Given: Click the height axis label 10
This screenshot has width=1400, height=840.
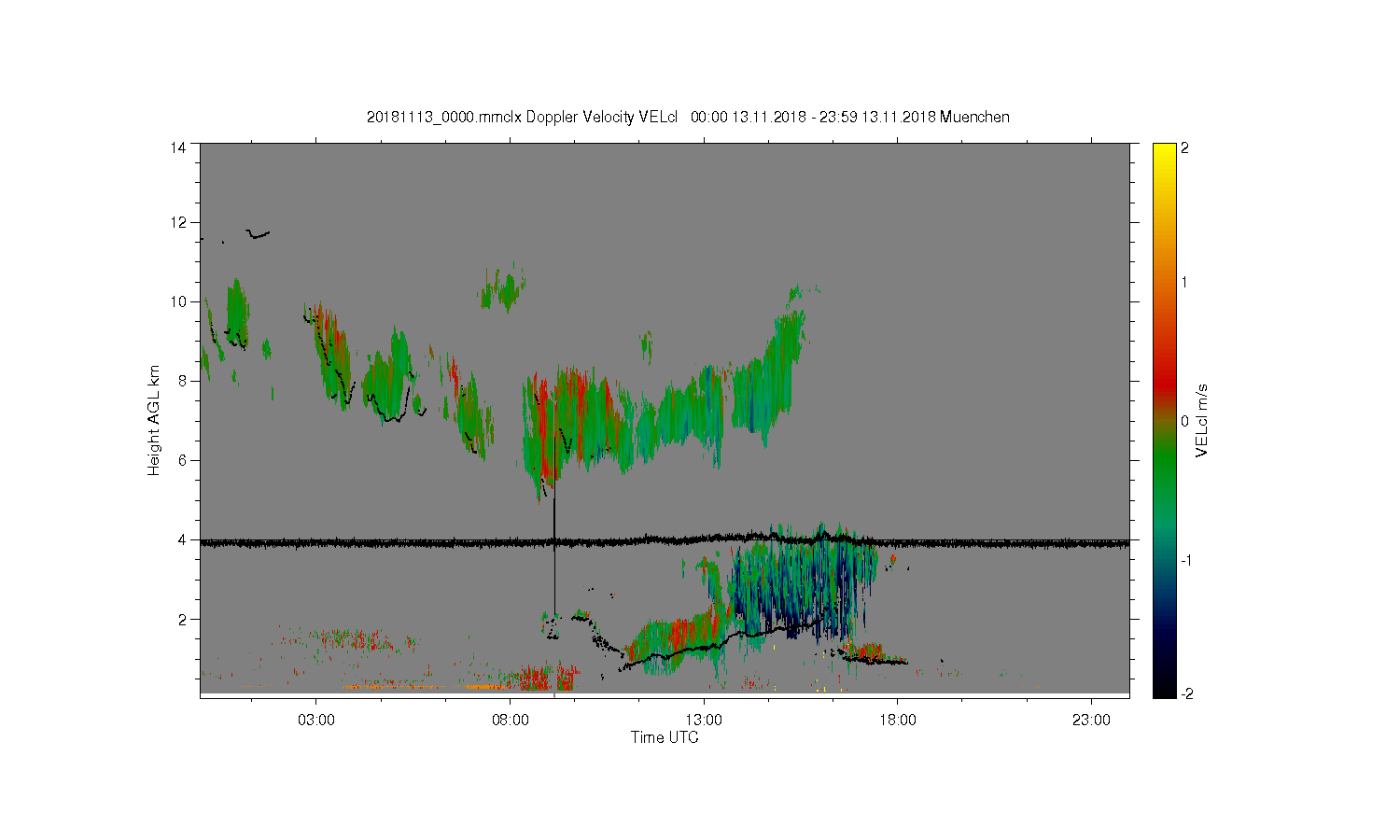Looking at the screenshot, I should 177,301.
